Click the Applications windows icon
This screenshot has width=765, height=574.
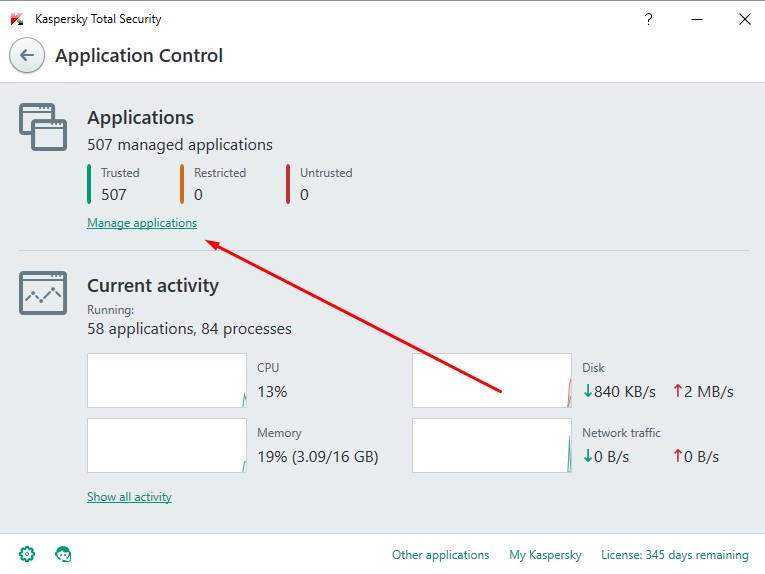point(43,127)
